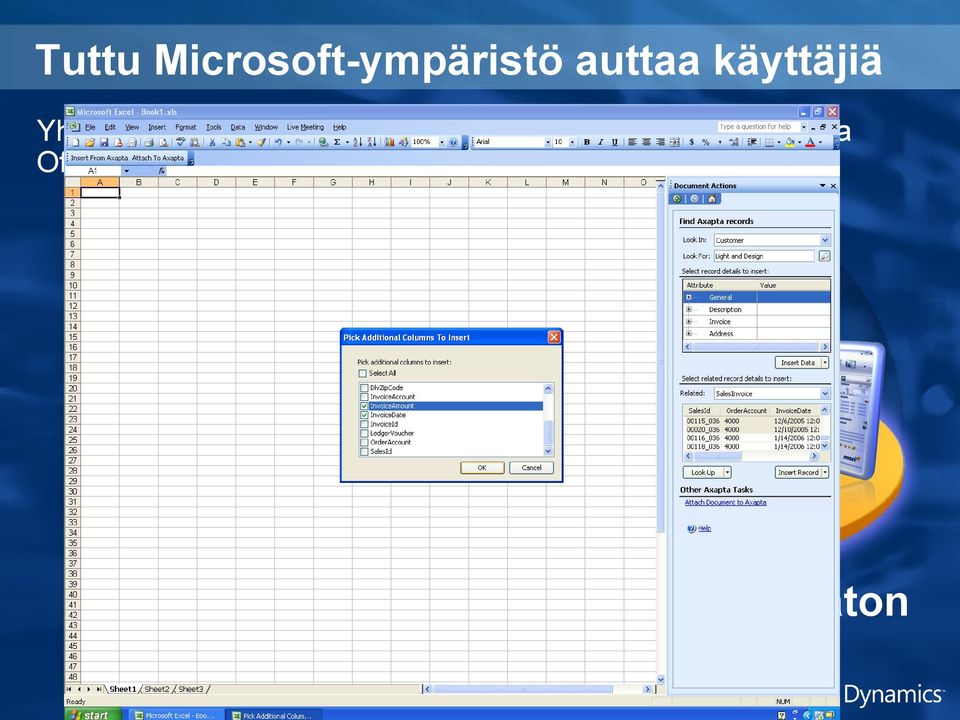
Task: Check the DlvZipCode checkbox
Action: pyautogui.click(x=364, y=388)
